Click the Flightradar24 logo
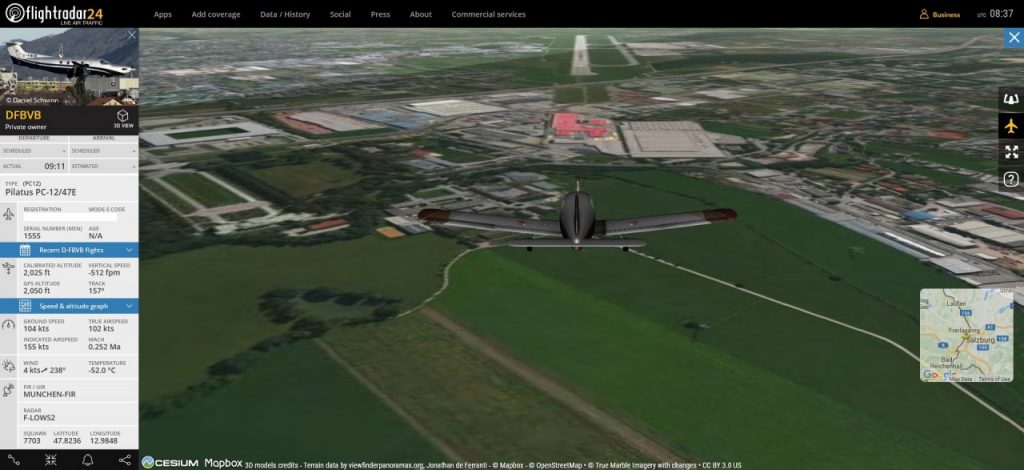The width and height of the screenshot is (1024, 470). pyautogui.click(x=54, y=13)
